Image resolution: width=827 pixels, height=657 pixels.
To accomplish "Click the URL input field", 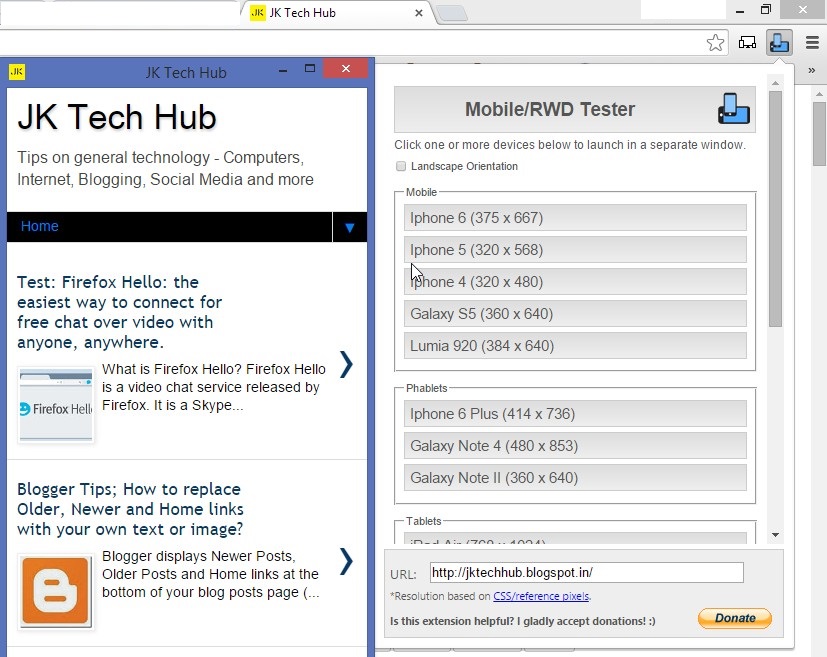I will 586,573.
